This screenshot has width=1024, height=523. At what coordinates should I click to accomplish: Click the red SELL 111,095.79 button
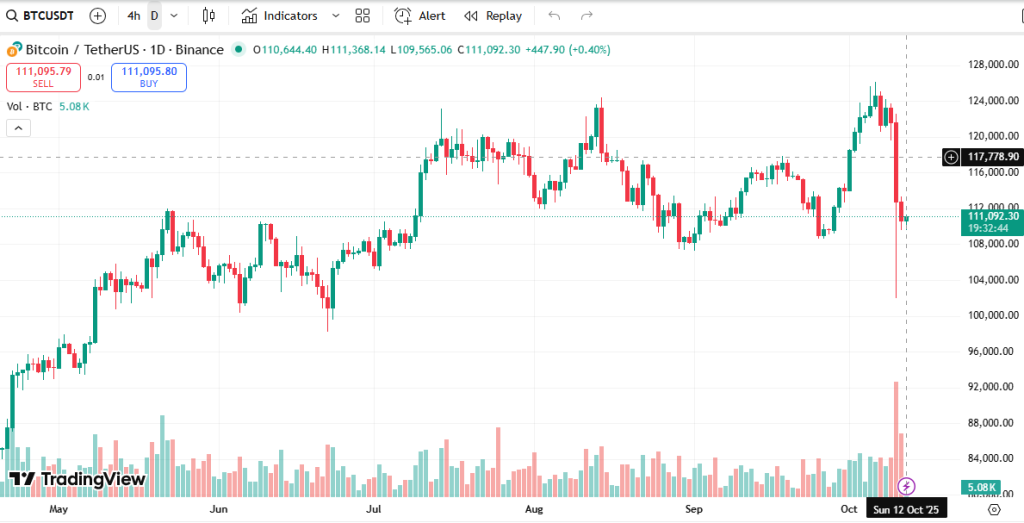pos(43,77)
